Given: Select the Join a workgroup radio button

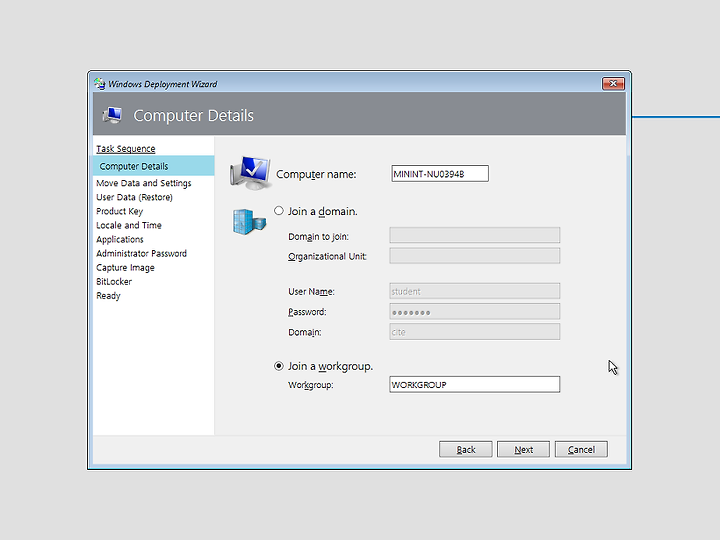Looking at the screenshot, I should (279, 366).
